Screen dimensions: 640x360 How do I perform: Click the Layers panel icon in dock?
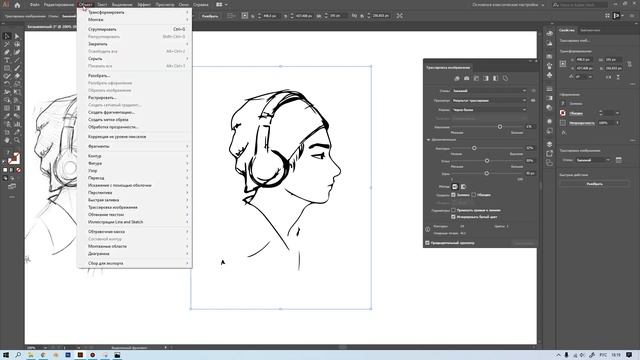click(x=549, y=144)
